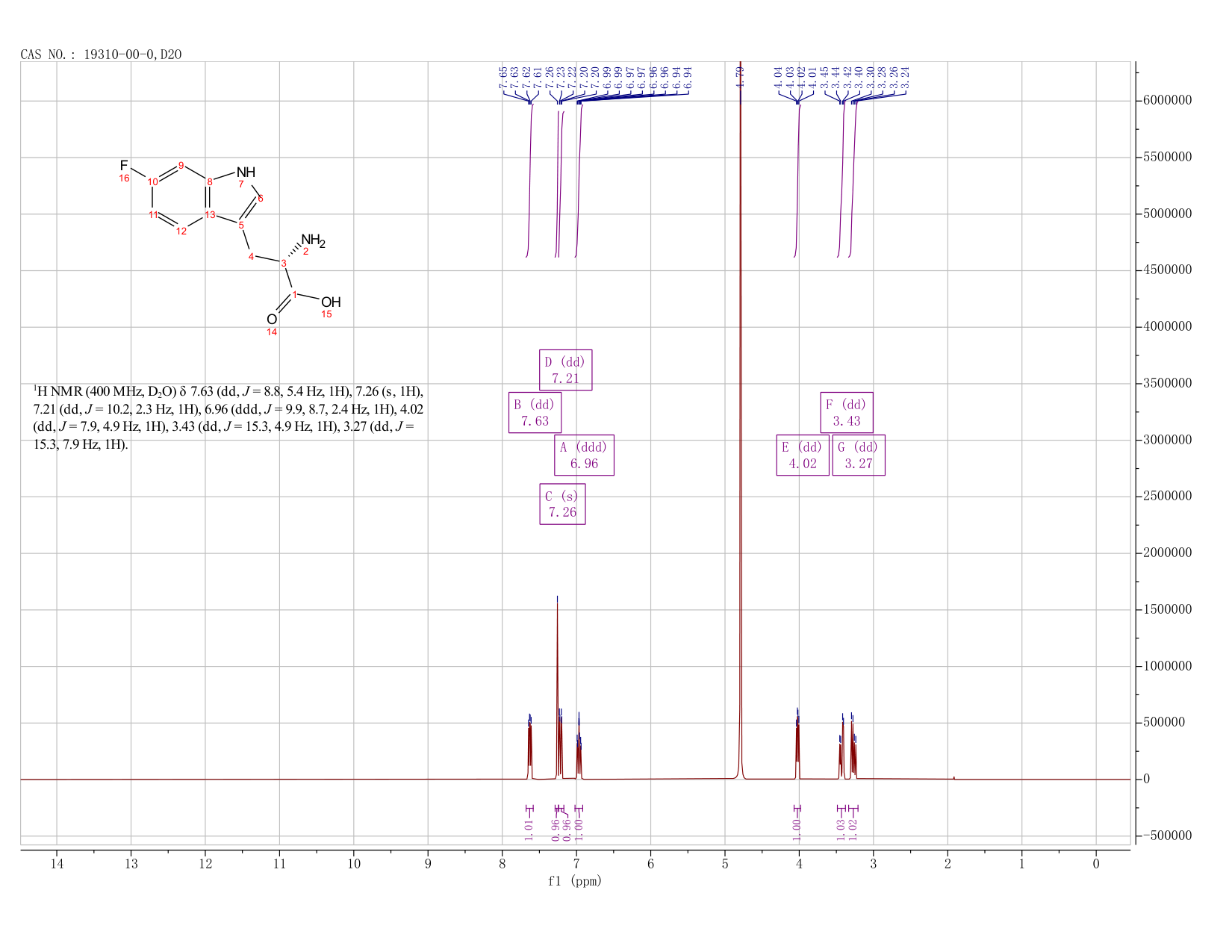The height and width of the screenshot is (952, 1232).
Task: Click multiplet box G (dd) 3.27
Action: pyautogui.click(x=859, y=455)
